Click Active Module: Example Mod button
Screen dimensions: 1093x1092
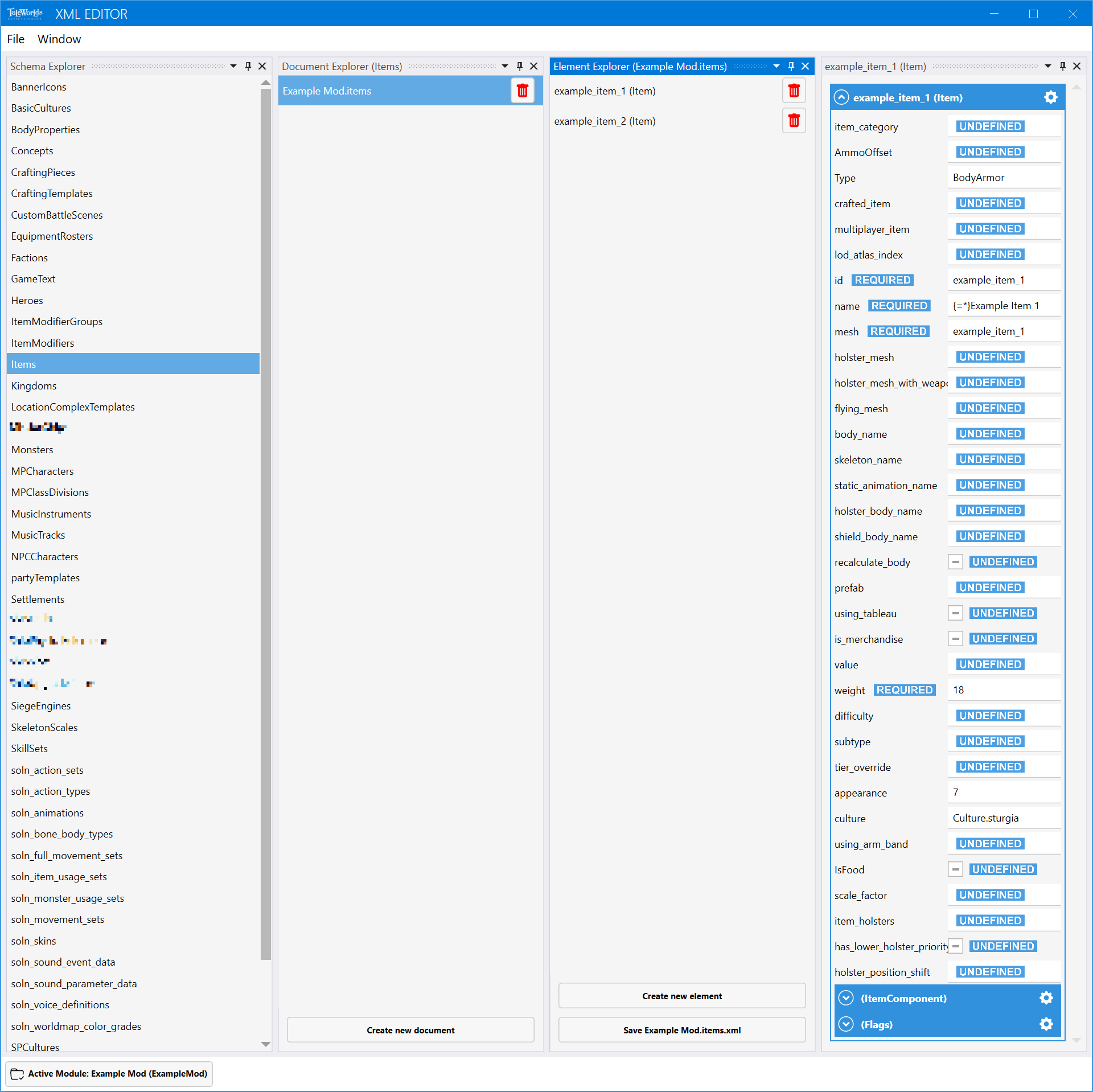pyautogui.click(x=110, y=1073)
